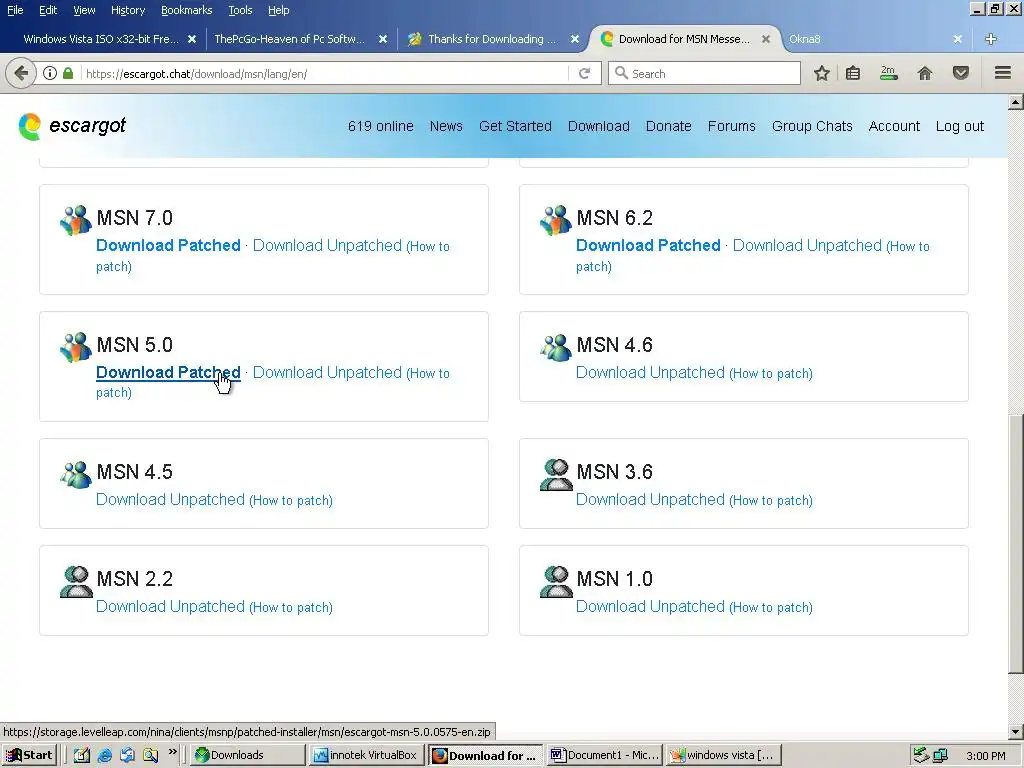Viewport: 1024px width, 768px height.
Task: Open the Donate page
Action: point(669,126)
